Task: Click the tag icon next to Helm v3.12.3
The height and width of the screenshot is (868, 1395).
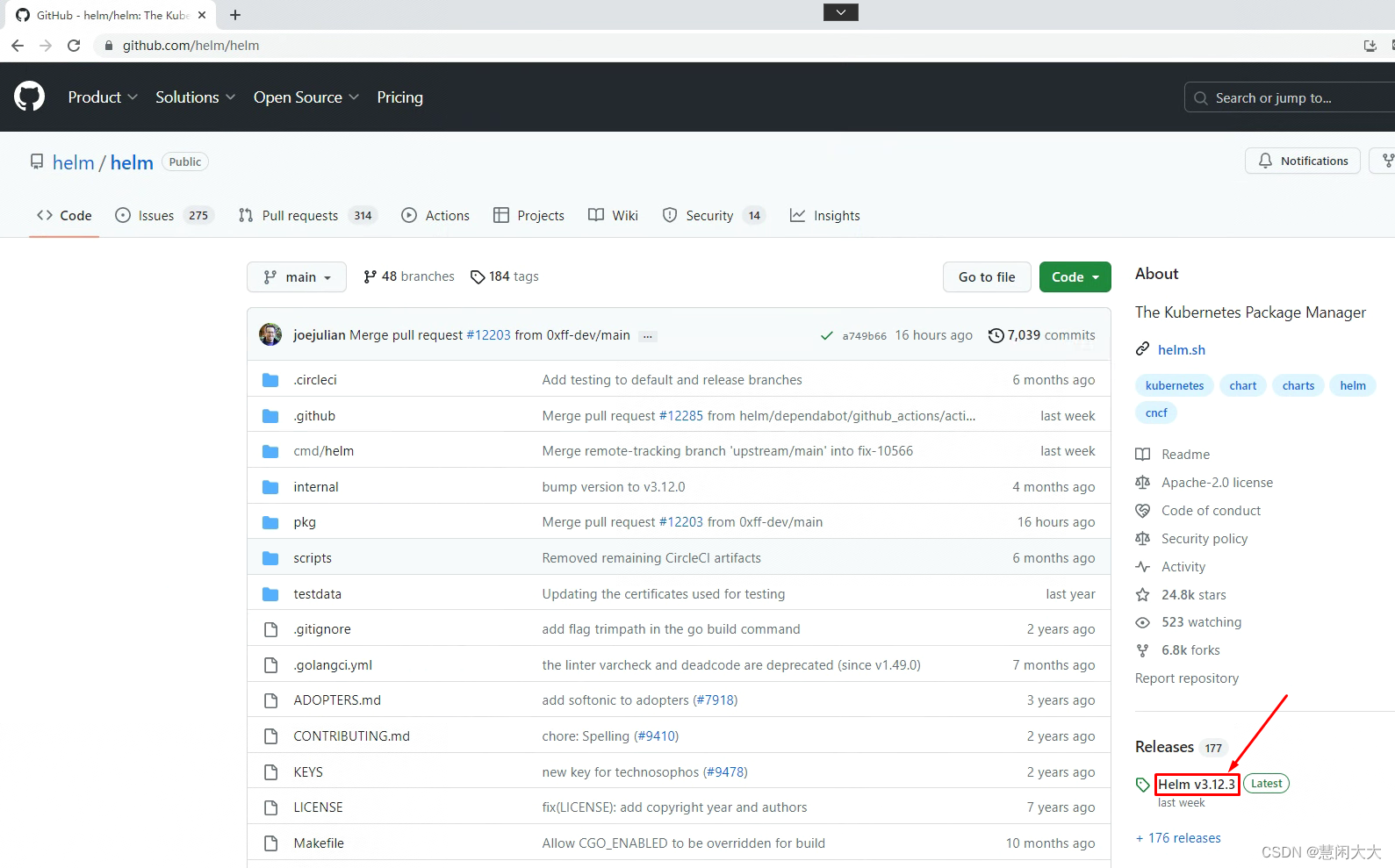Action: (1142, 785)
